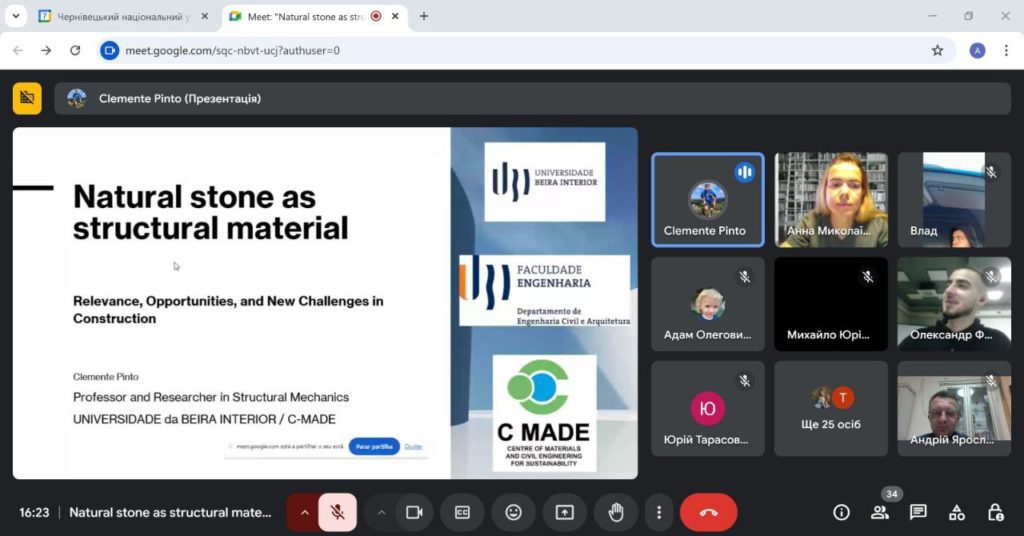
Task: Open the emoji reactions button
Action: (x=513, y=512)
